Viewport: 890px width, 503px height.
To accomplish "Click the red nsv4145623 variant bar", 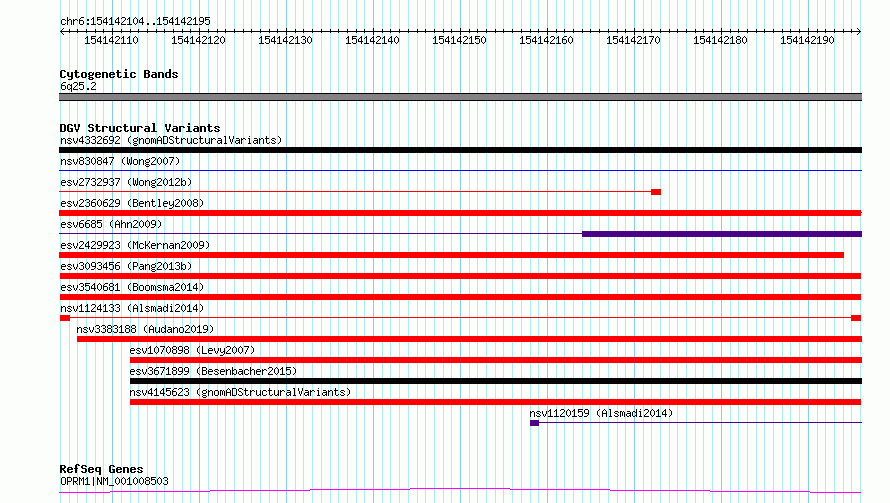I will click(x=496, y=402).
